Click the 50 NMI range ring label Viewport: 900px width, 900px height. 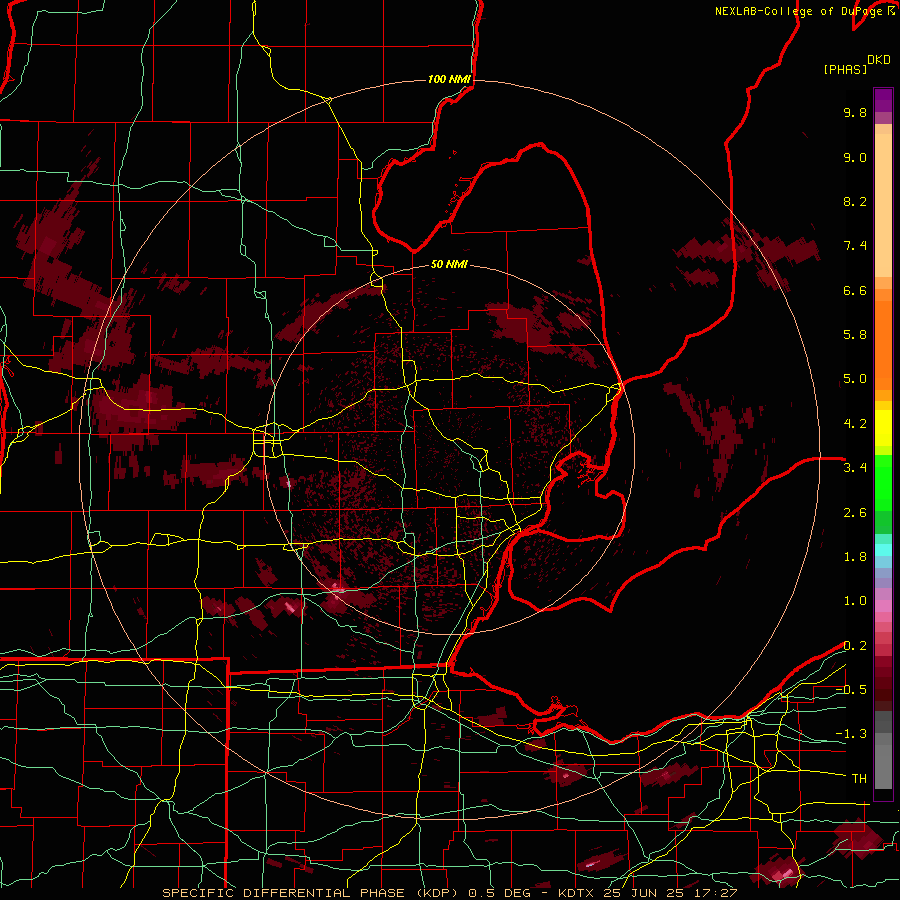(449, 264)
